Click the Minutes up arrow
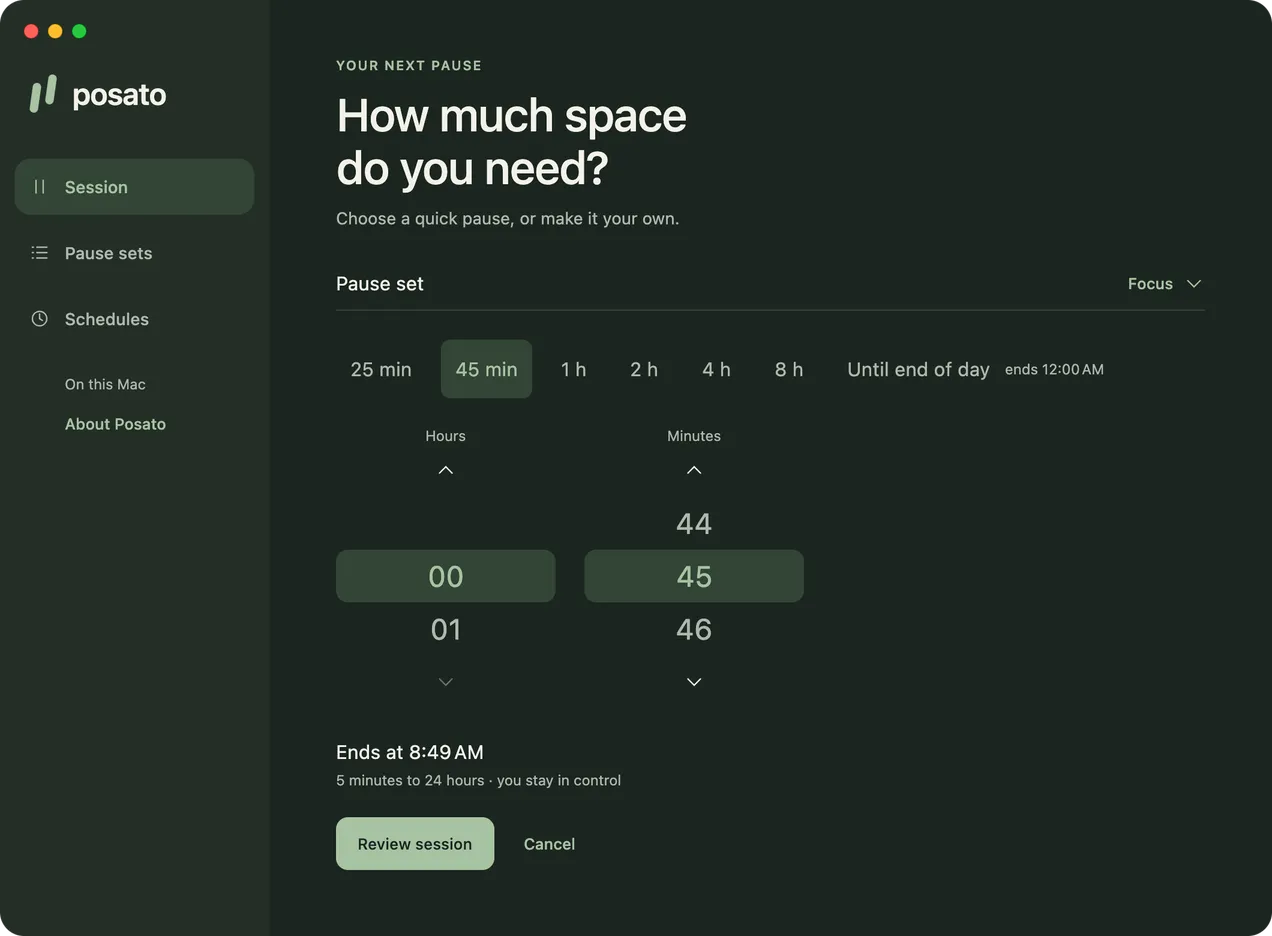This screenshot has width=1272, height=936. pyautogui.click(x=694, y=470)
